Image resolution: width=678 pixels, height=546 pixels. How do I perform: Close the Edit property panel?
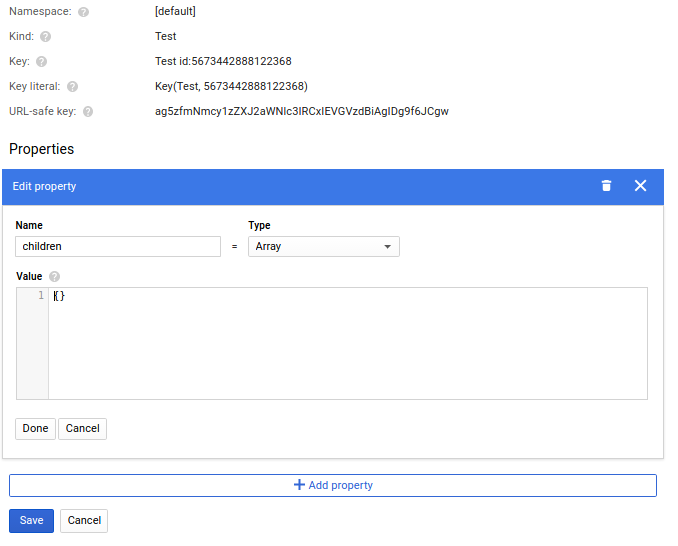(640, 186)
